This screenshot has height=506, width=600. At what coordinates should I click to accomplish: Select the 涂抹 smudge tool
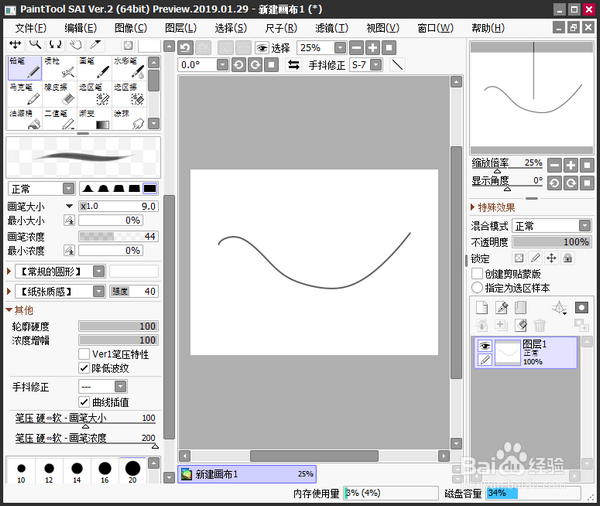129,119
